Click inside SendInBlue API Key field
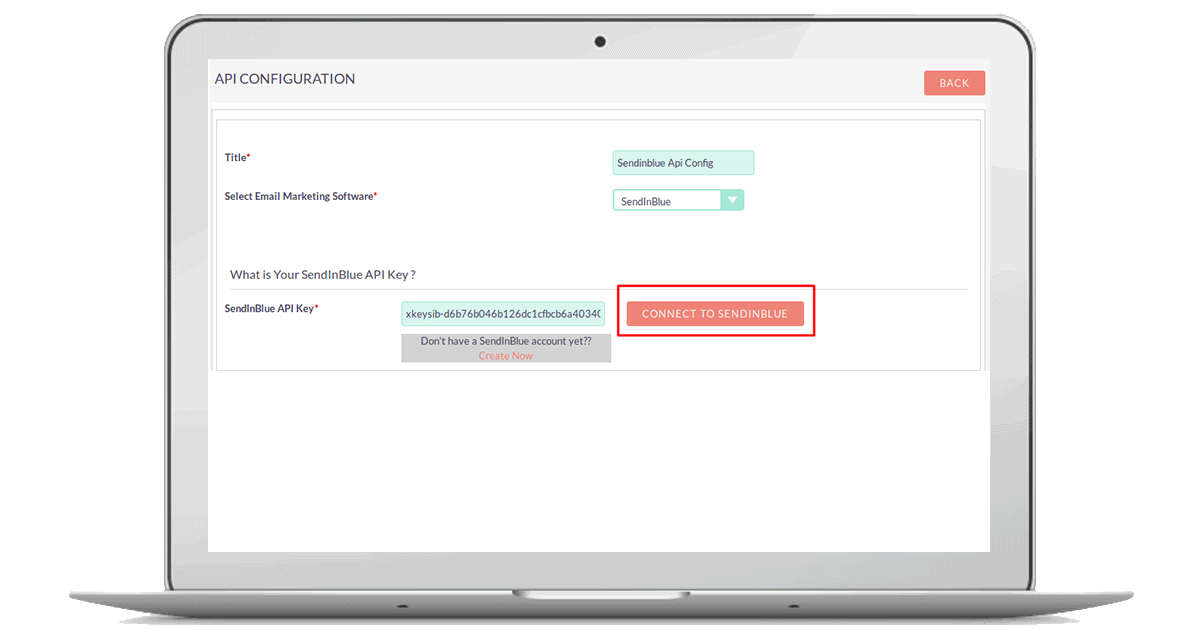The image size is (1200, 630). coord(503,314)
